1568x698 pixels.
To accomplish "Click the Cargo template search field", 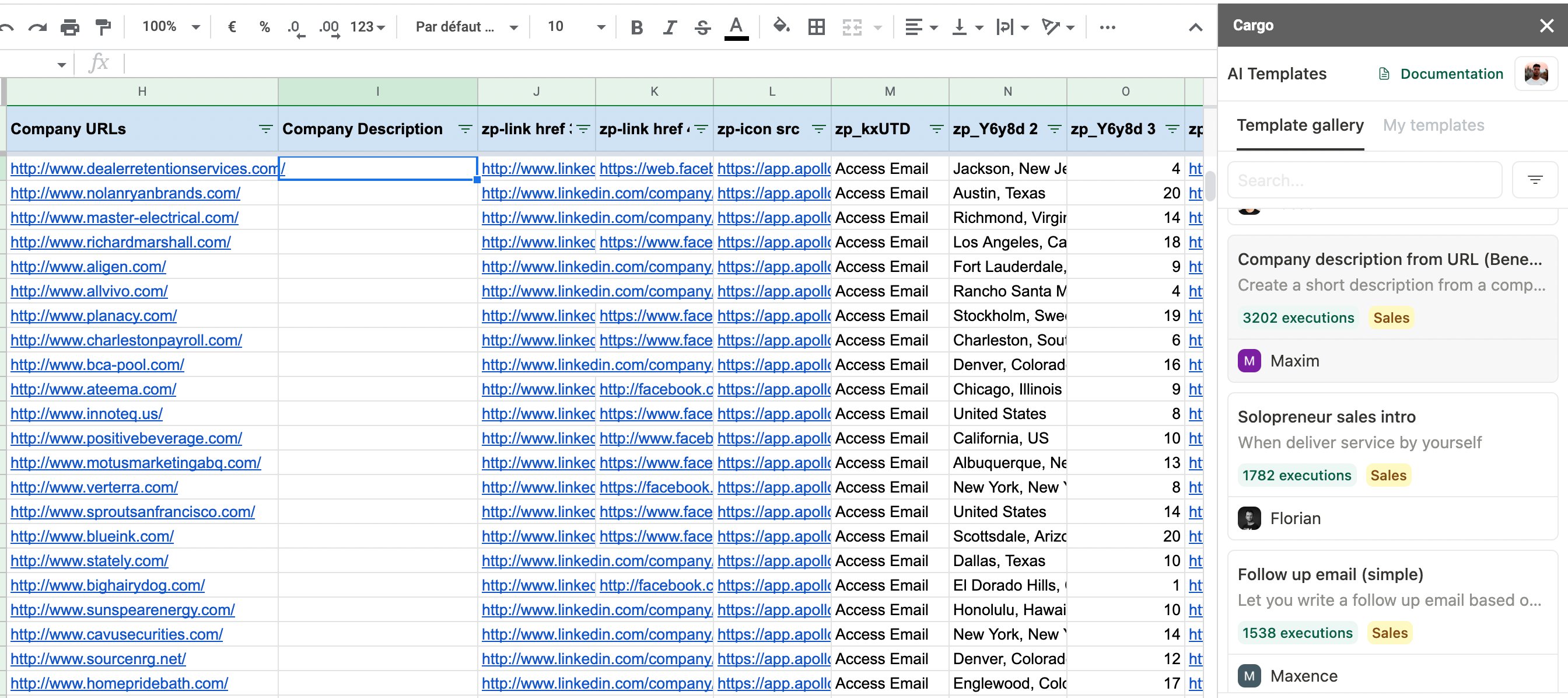I will coord(1363,180).
